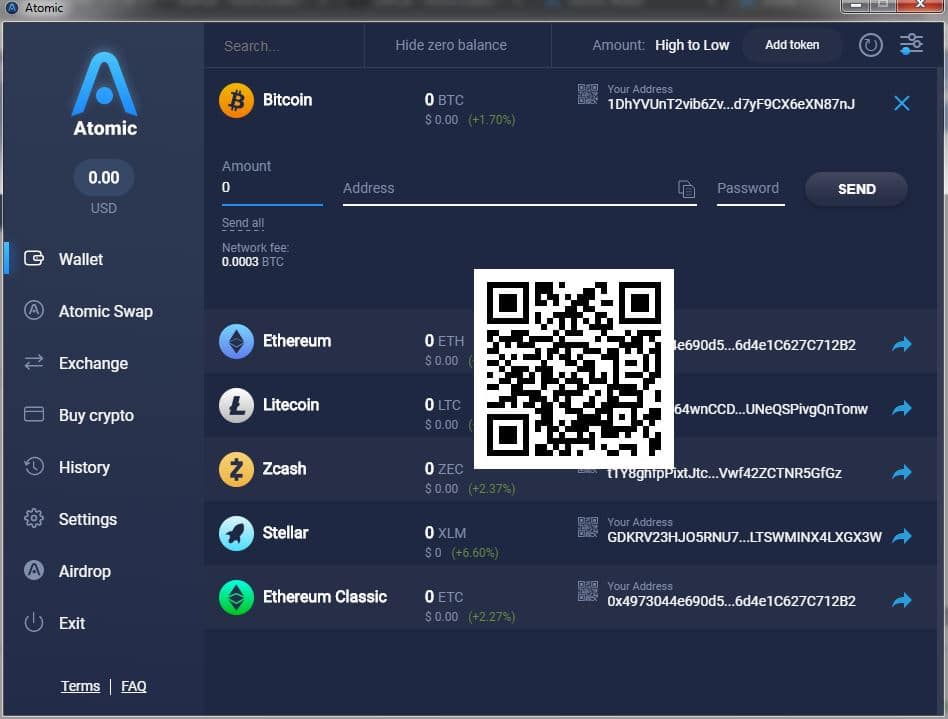The image size is (948, 719).
Task: Click the Settings gear icon
Action: point(34,518)
